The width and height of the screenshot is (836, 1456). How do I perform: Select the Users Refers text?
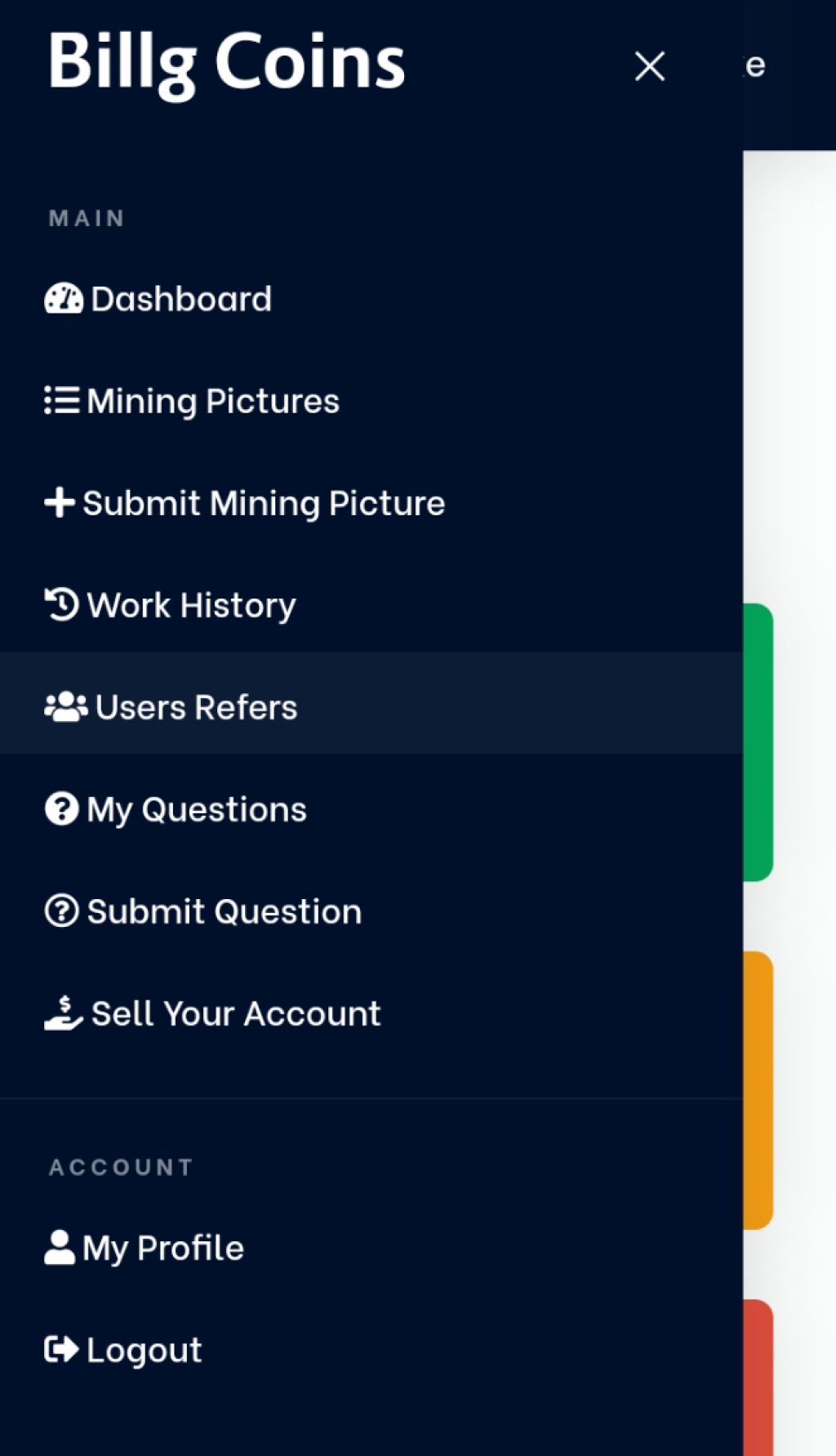[x=197, y=707]
